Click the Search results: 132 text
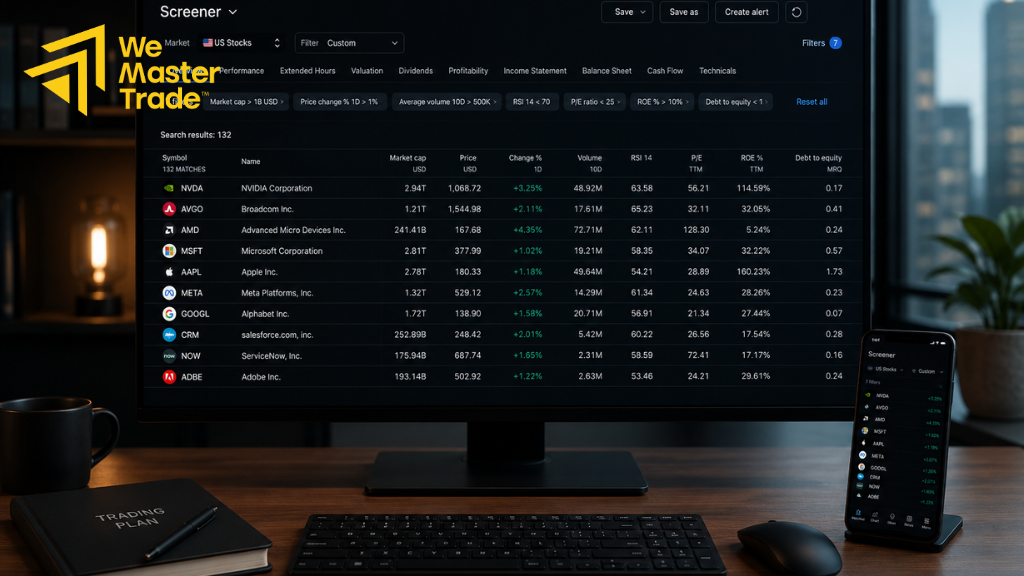 (196, 135)
